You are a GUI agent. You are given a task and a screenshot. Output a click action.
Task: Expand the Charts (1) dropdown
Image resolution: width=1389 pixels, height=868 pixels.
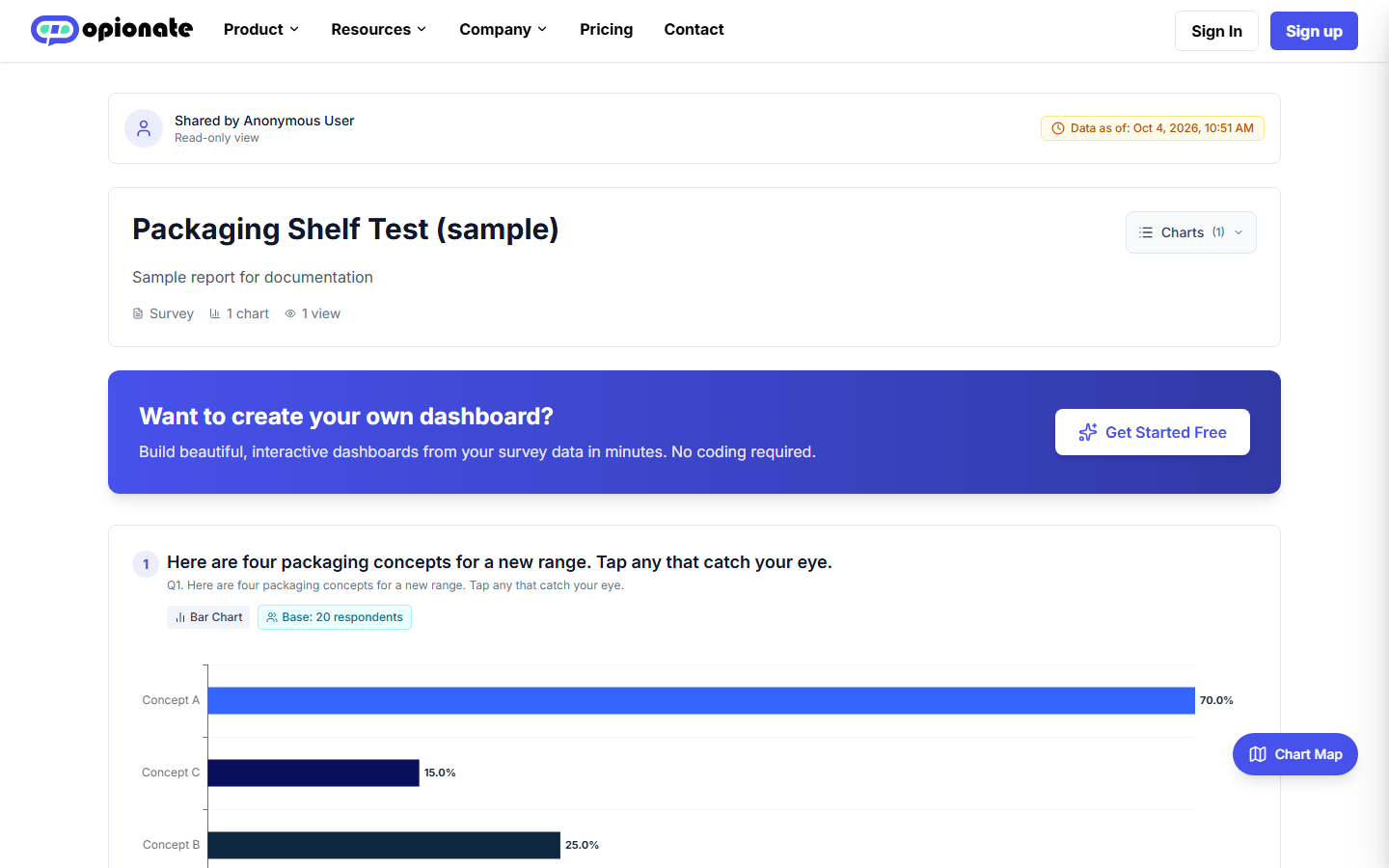pyautogui.click(x=1191, y=232)
